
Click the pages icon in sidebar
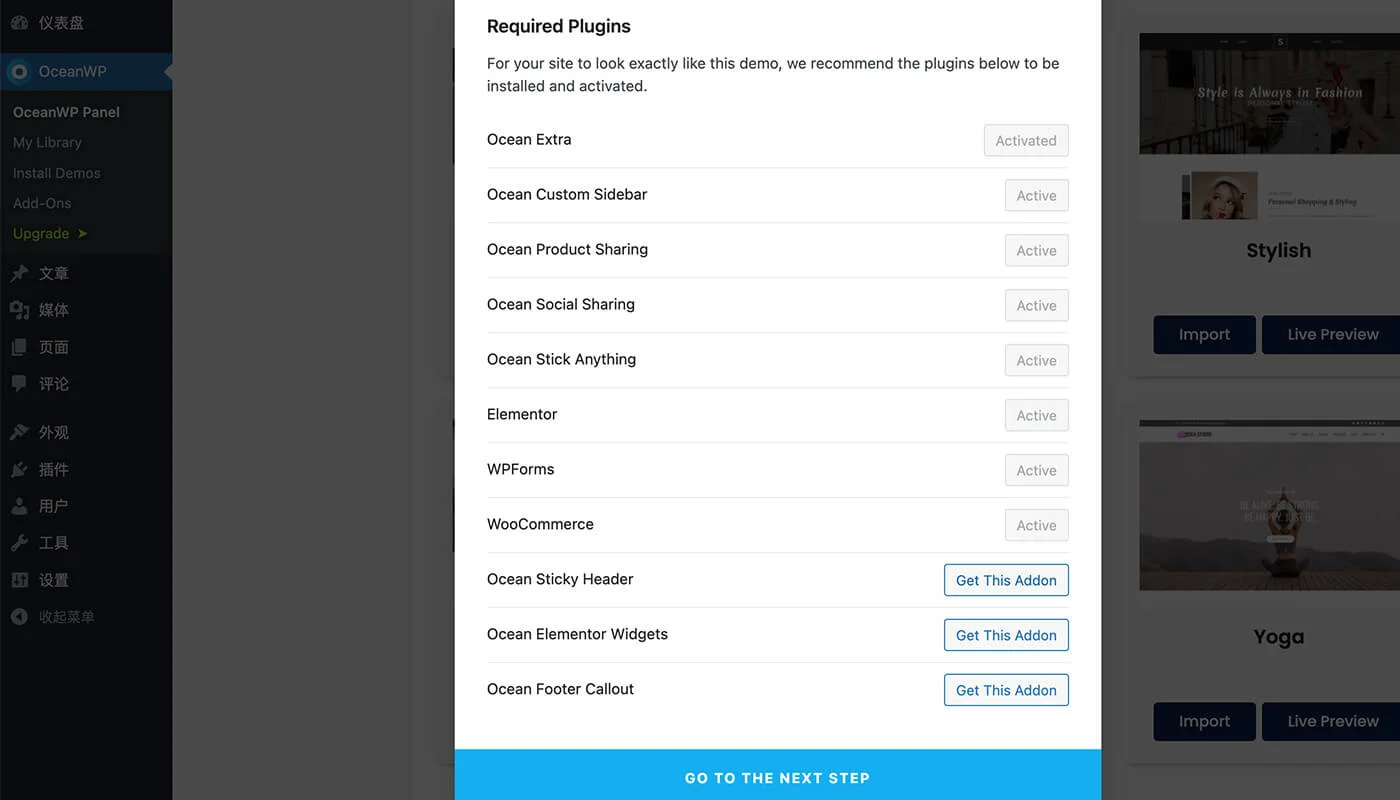[19, 347]
